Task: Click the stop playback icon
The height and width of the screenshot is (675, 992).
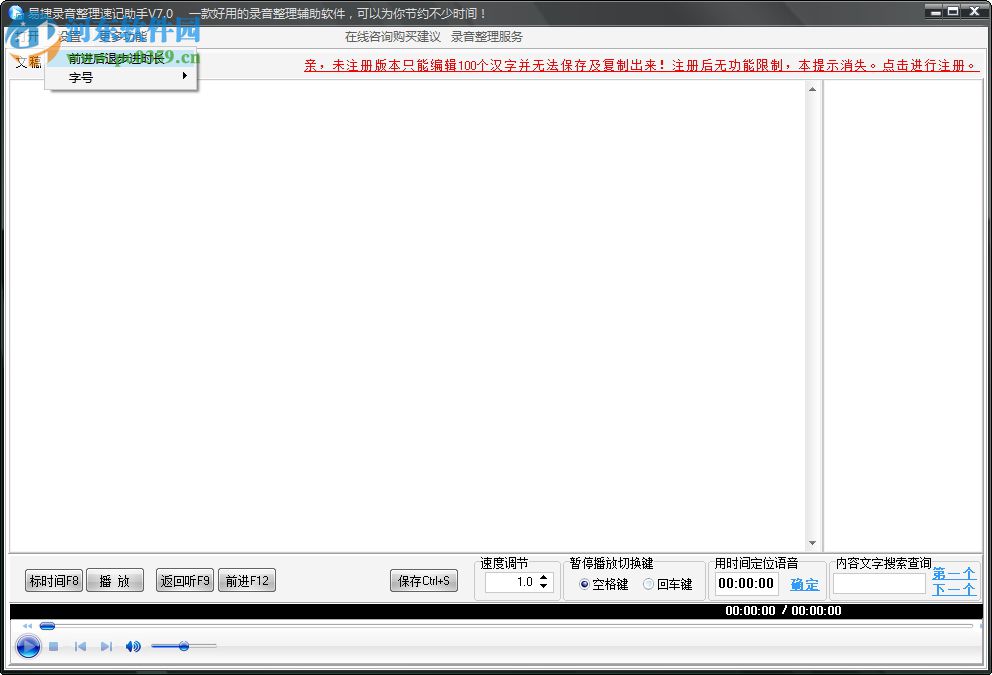Action: click(54, 646)
